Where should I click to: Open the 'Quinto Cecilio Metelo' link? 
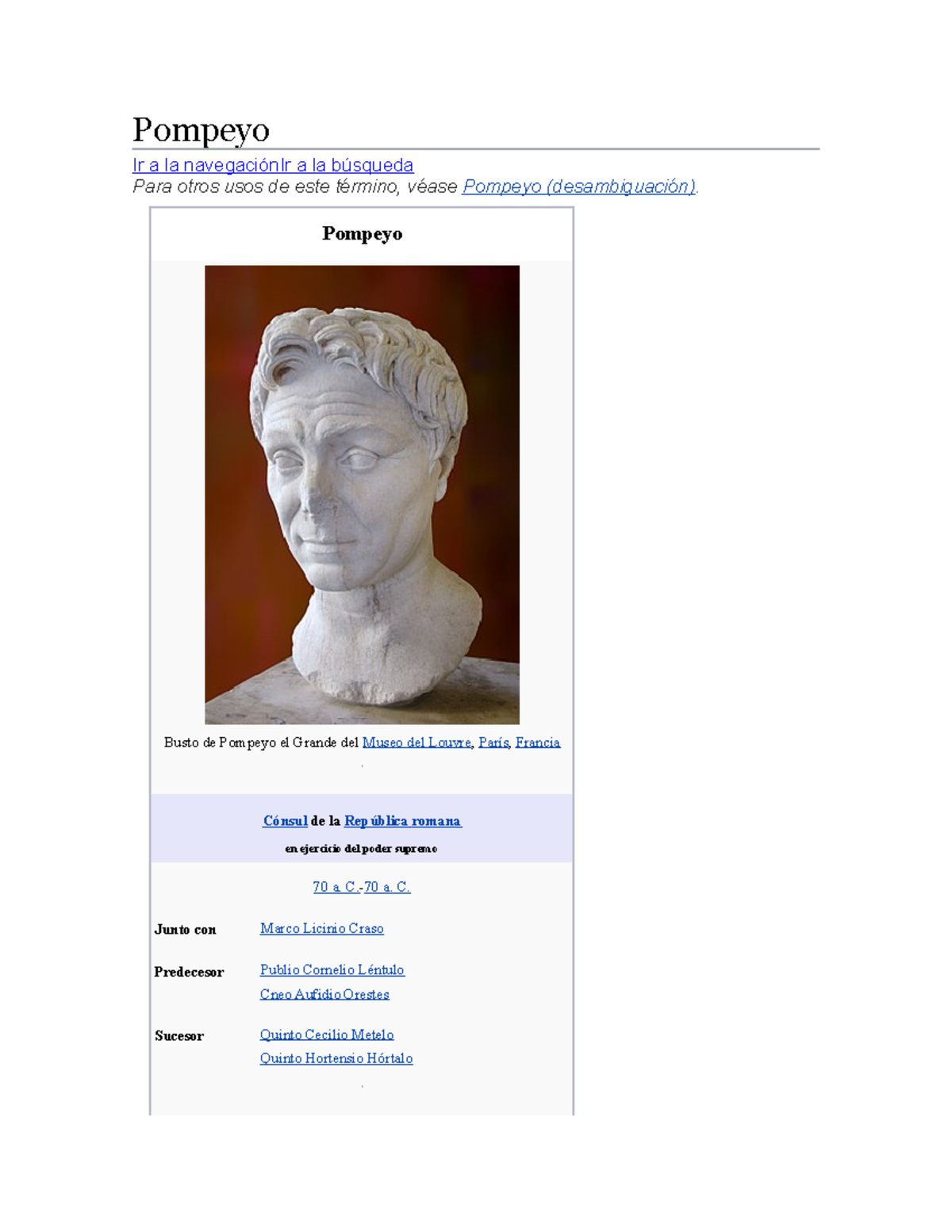pos(327,1034)
